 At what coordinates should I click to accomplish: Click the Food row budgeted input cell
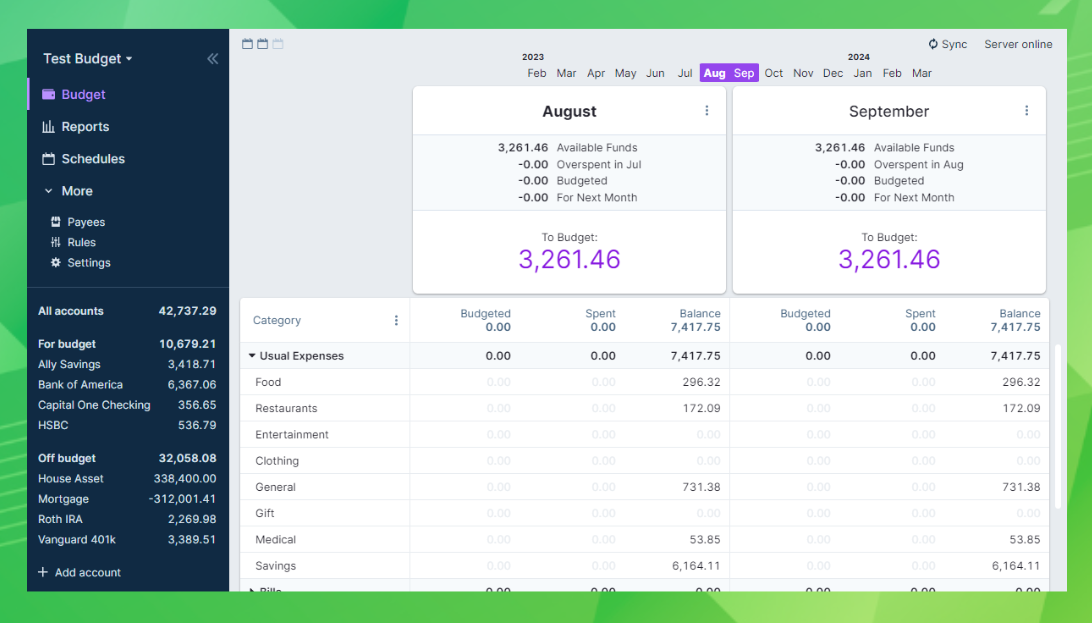(x=497, y=381)
